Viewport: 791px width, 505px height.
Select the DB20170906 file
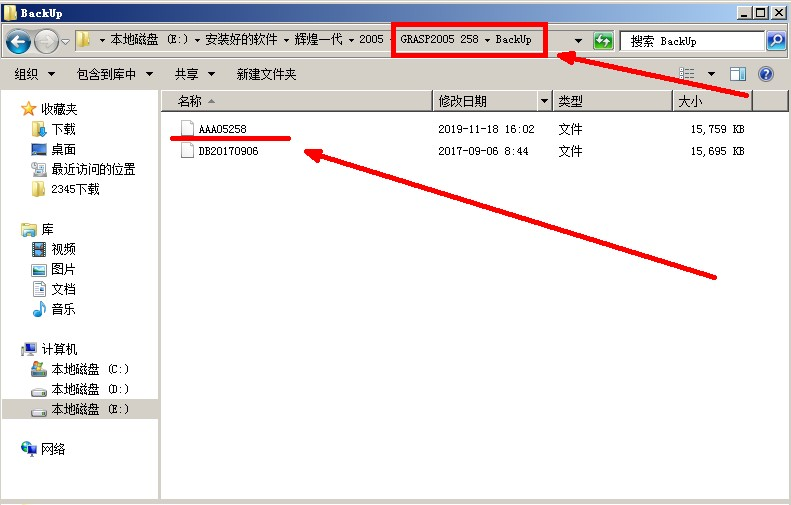pyautogui.click(x=227, y=151)
